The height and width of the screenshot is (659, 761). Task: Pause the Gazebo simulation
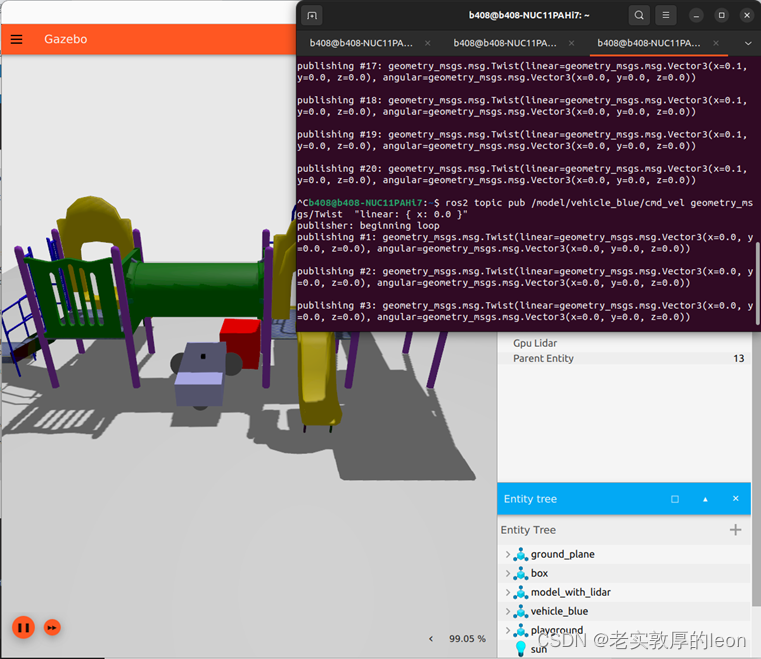coord(23,627)
